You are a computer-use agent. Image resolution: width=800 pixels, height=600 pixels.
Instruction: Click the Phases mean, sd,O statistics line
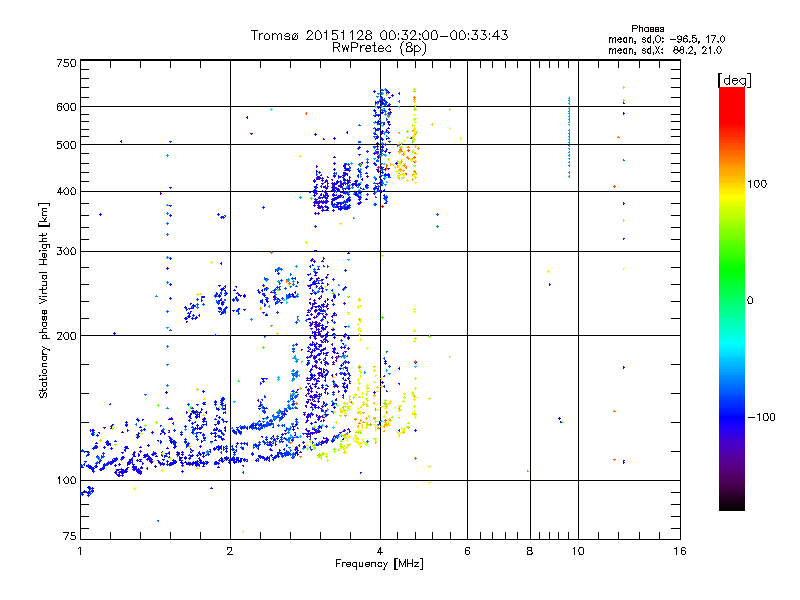[666, 39]
